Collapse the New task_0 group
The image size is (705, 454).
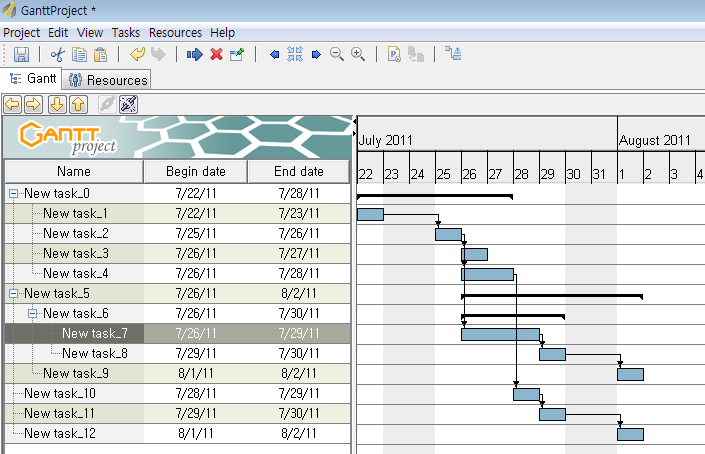[x=13, y=194]
